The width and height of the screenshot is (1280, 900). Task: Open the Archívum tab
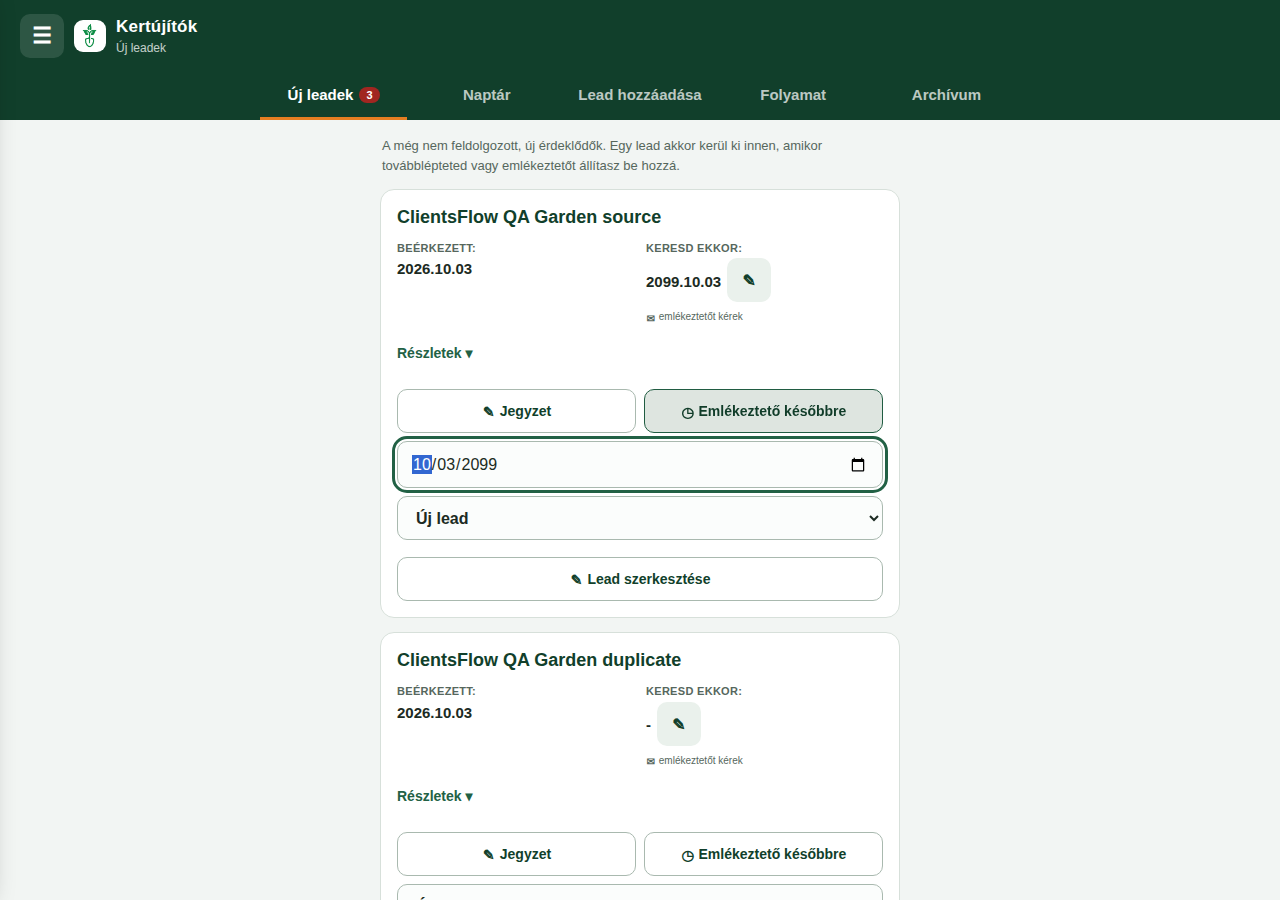click(946, 95)
